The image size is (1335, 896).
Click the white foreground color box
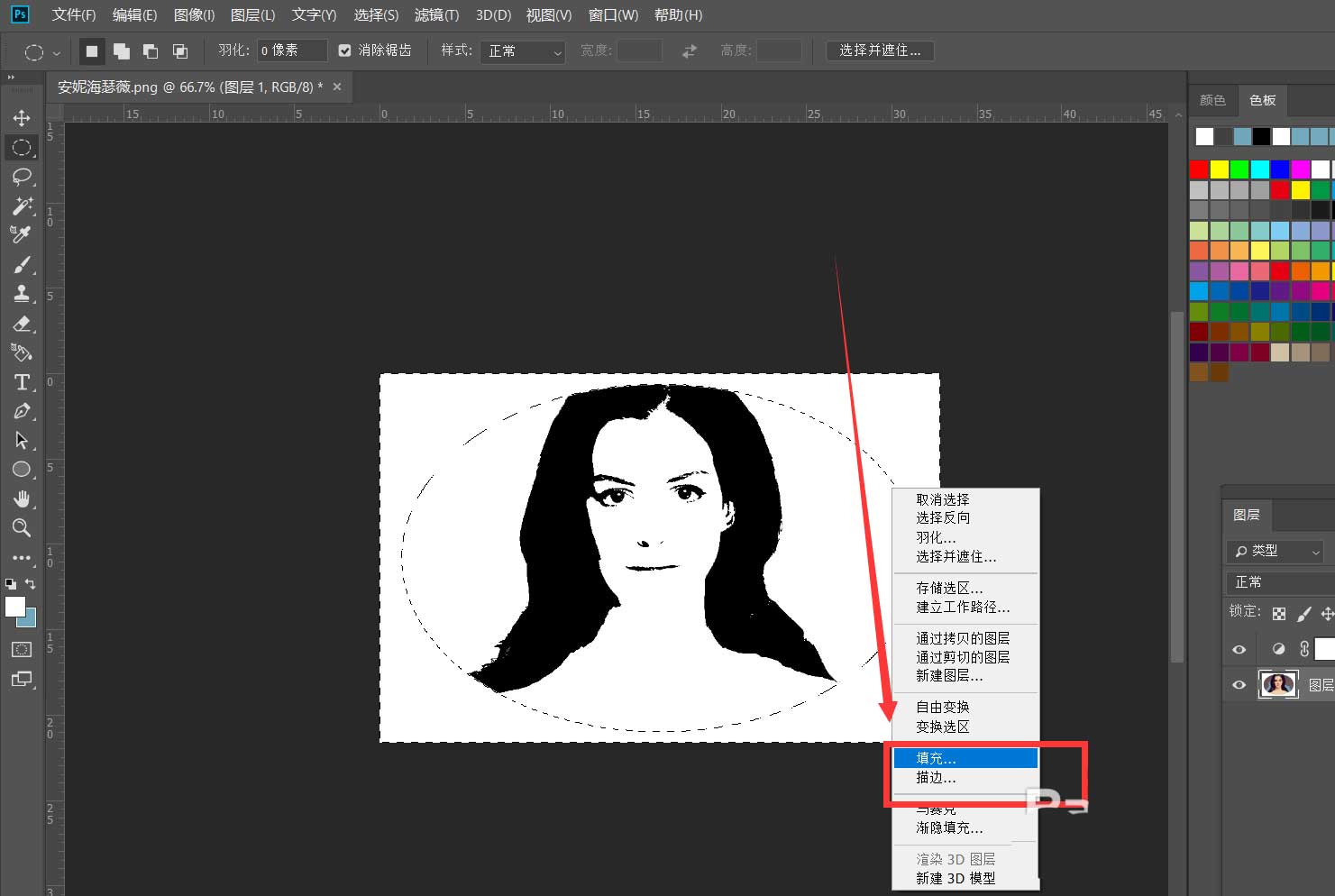tap(14, 606)
